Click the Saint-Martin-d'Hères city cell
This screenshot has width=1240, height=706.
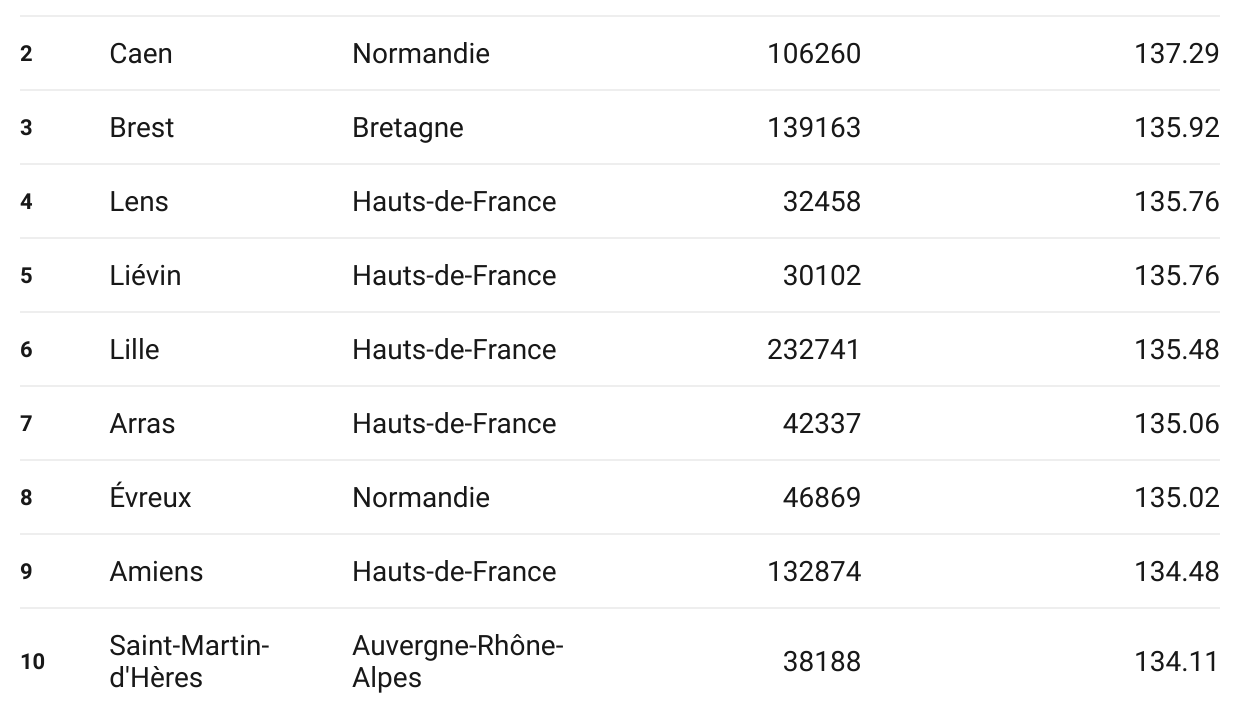(190, 661)
